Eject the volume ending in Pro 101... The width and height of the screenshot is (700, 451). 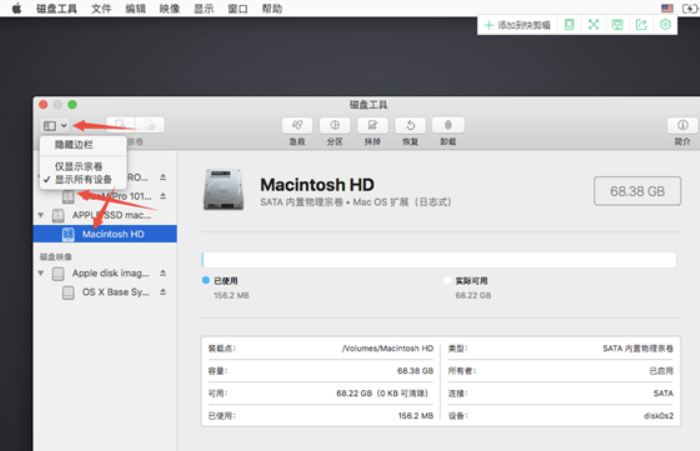163,196
